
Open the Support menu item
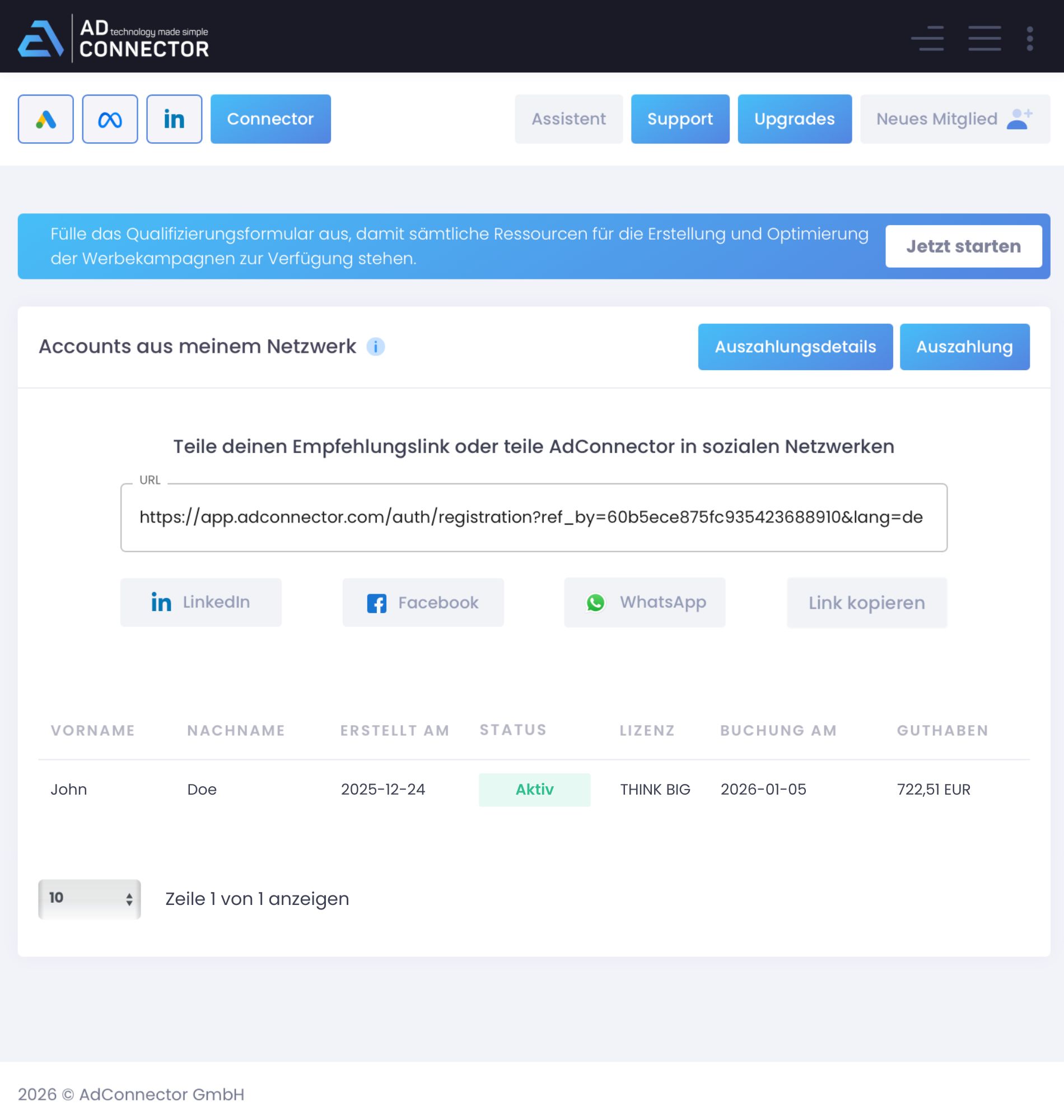[x=679, y=119]
